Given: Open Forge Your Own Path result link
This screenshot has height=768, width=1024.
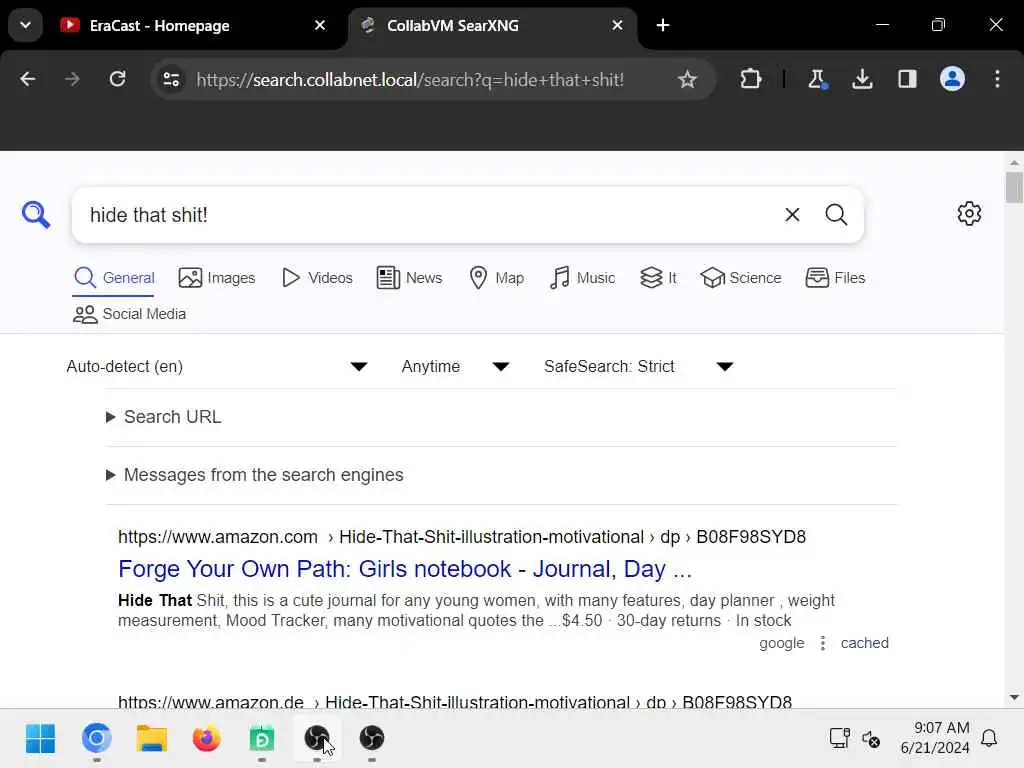Looking at the screenshot, I should (x=405, y=569).
